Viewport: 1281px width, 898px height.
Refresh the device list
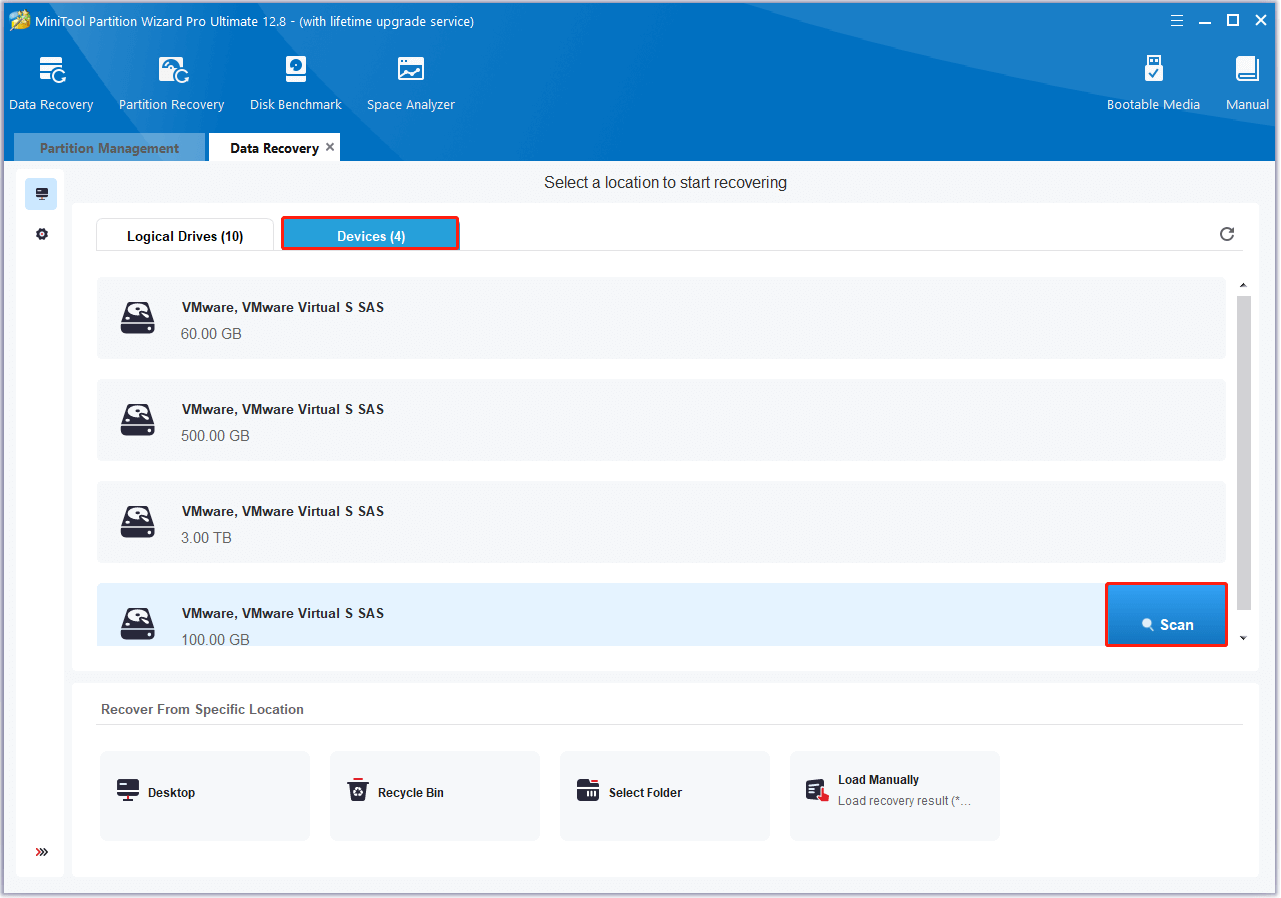[1227, 234]
